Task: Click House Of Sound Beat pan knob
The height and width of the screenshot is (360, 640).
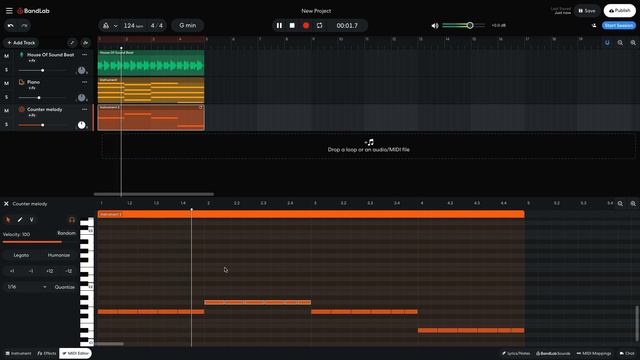Action: coord(82,70)
